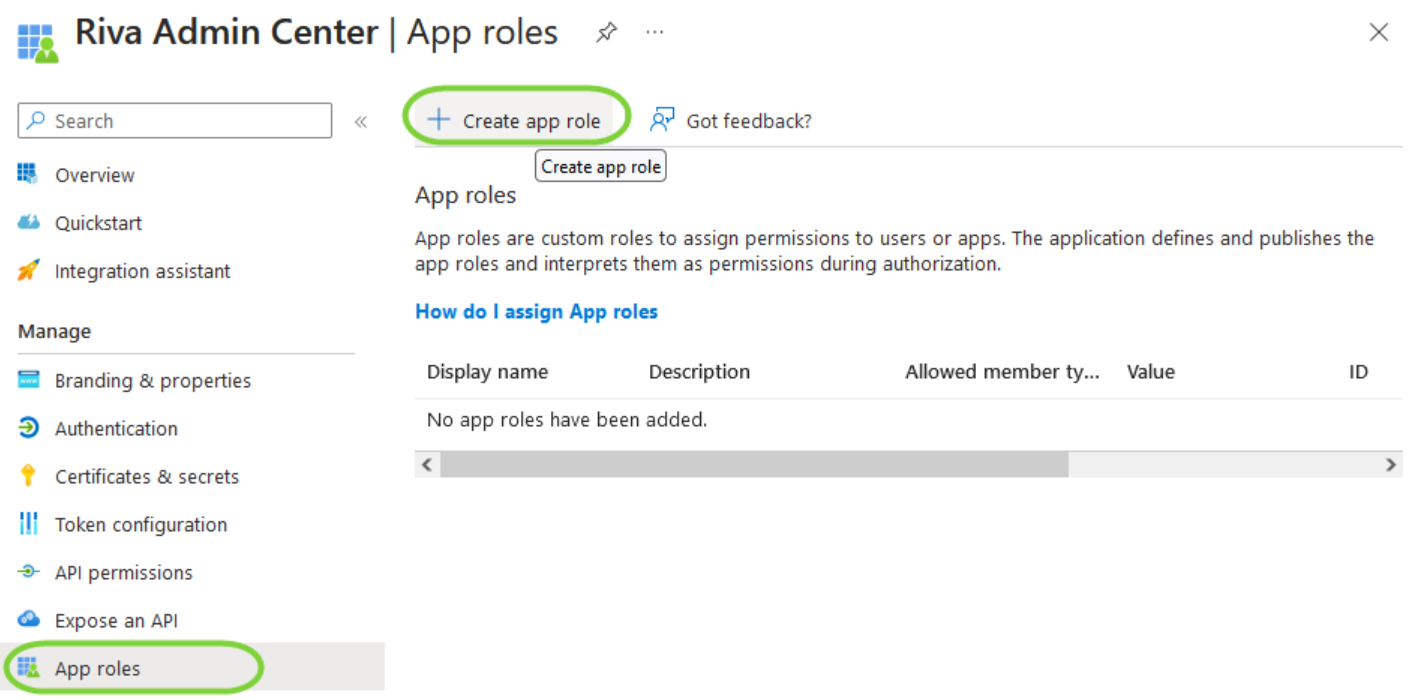Open Integration assistant
1417x700 pixels.
[x=143, y=271]
